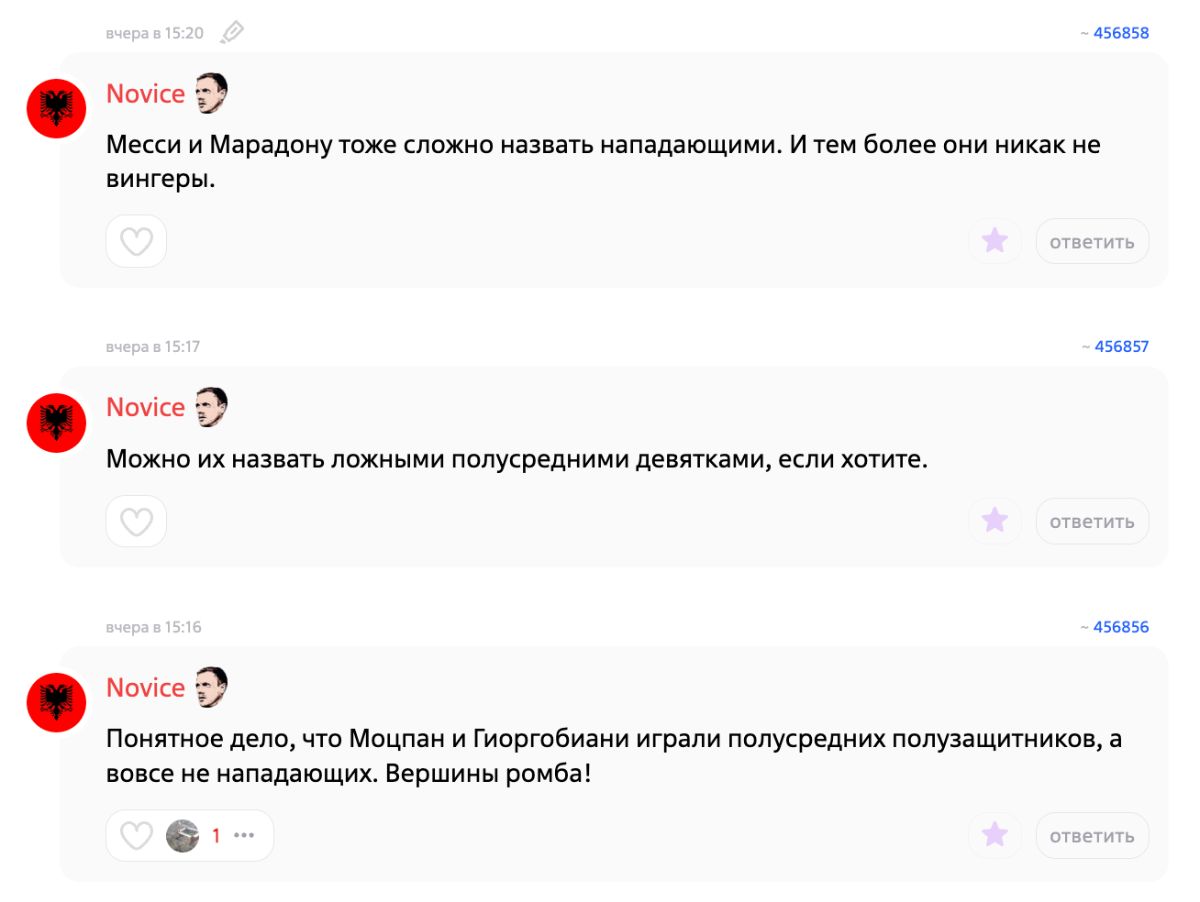This screenshot has width=1200, height=902.
Task: Like the comment about false nines
Action: tap(136, 521)
